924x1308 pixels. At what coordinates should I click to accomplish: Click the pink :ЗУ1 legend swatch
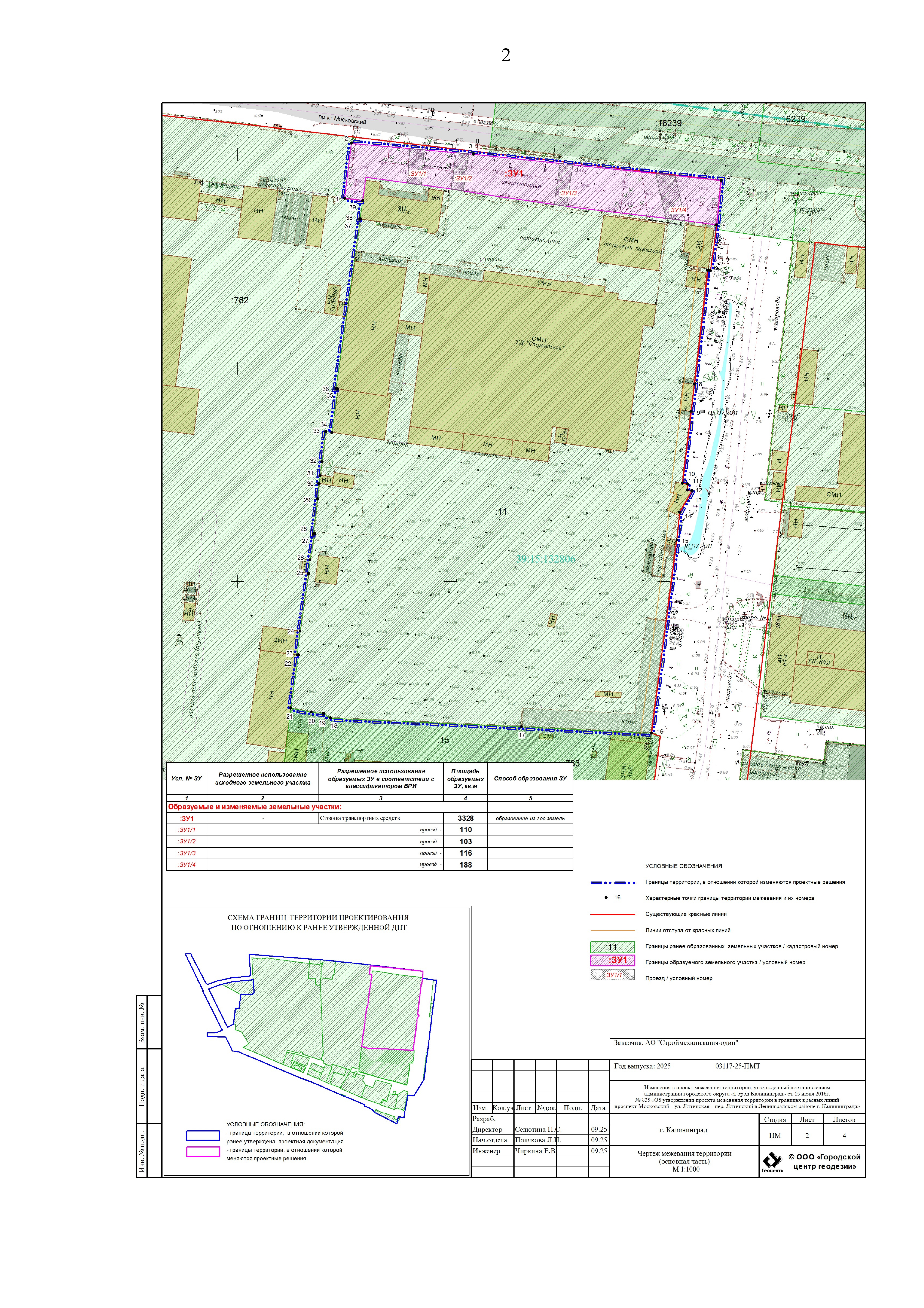coord(612,961)
